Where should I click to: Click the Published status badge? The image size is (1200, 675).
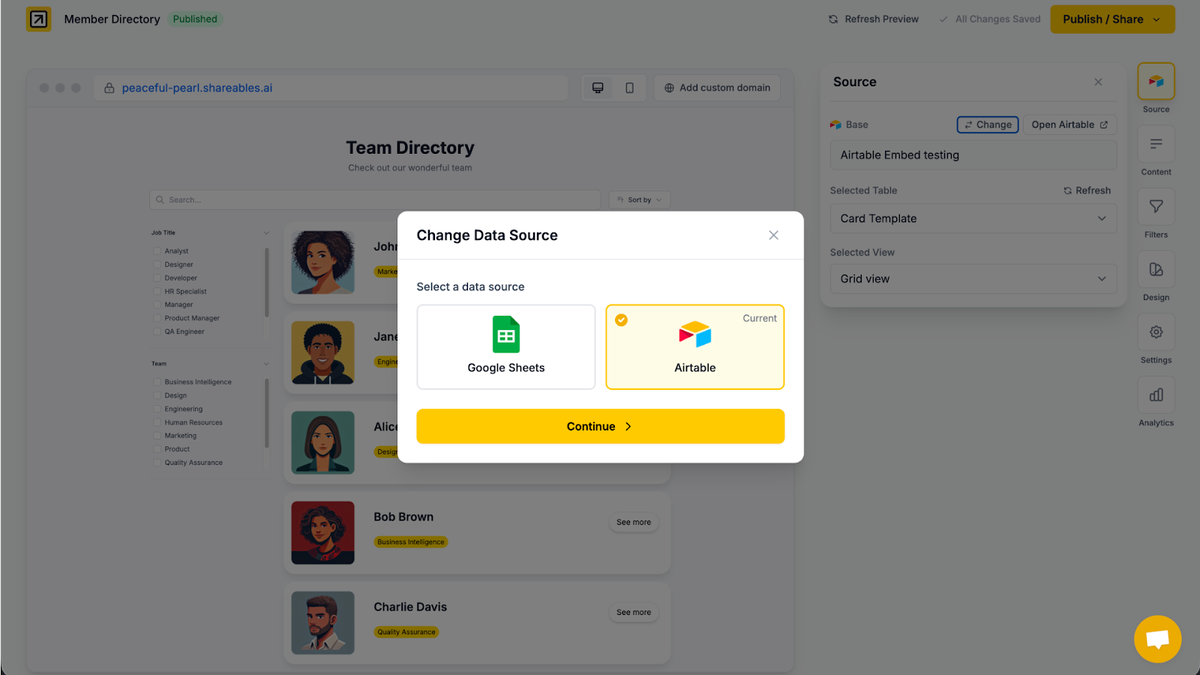[194, 18]
